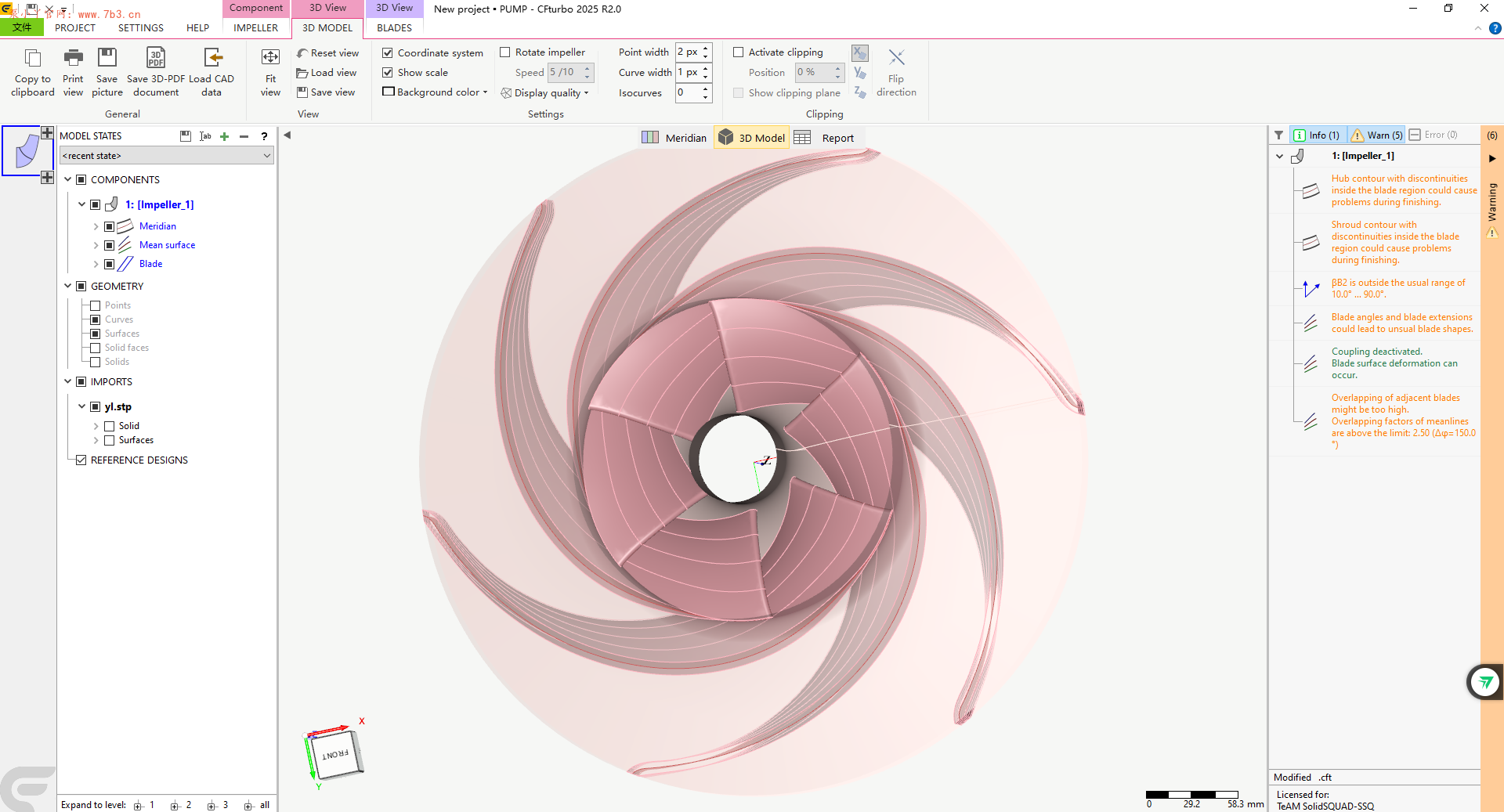Expand the Meridian tree node
The width and height of the screenshot is (1504, 812).
[96, 226]
